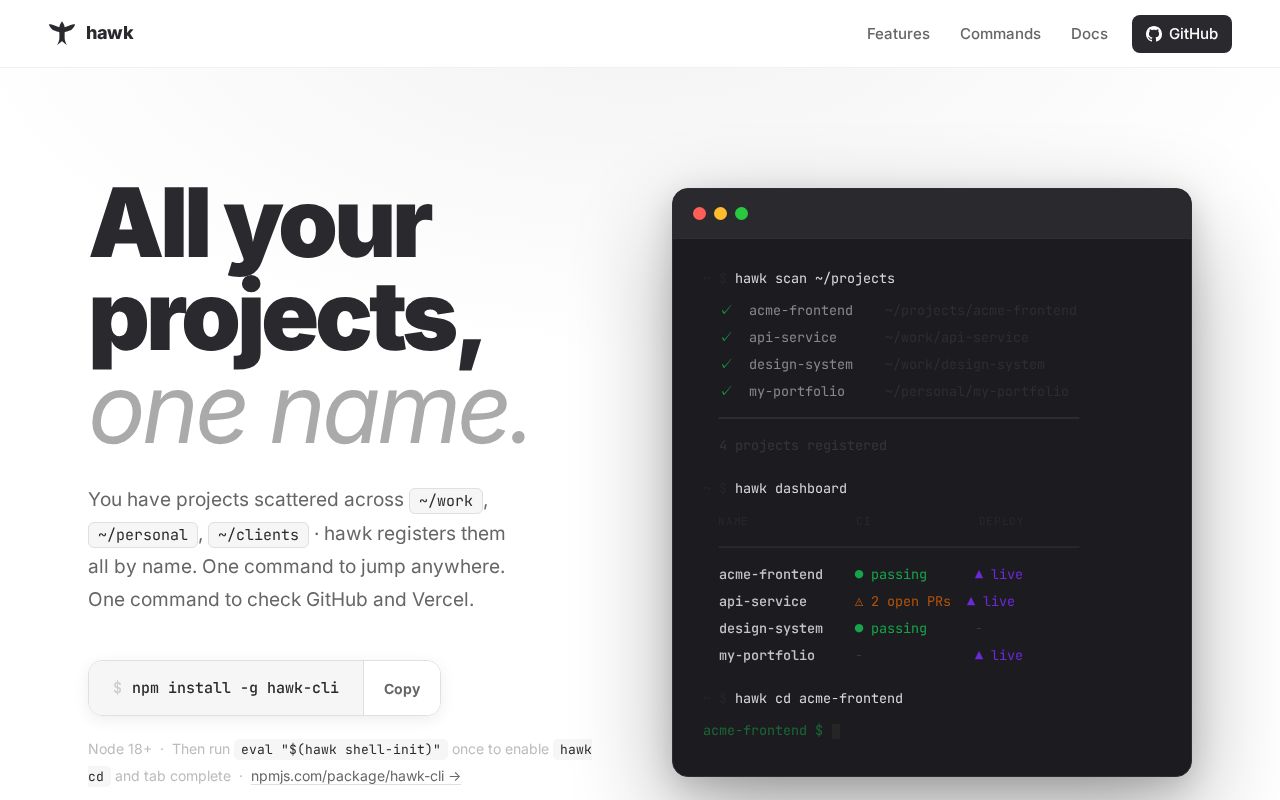Click the checkmark beside api-service scan row
Viewport: 1280px width, 800px height.
click(x=727, y=337)
